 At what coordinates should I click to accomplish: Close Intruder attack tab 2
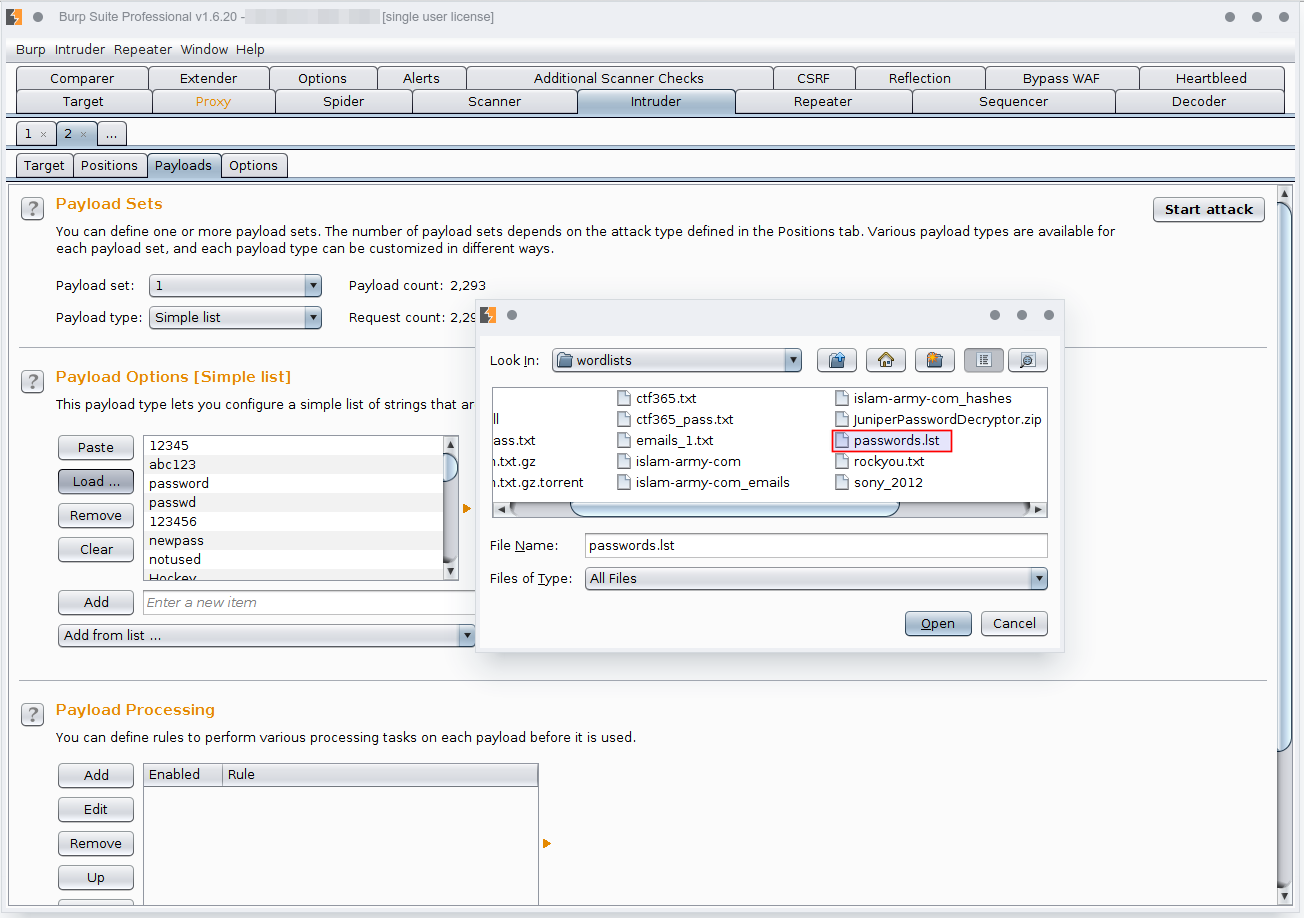[x=83, y=134]
